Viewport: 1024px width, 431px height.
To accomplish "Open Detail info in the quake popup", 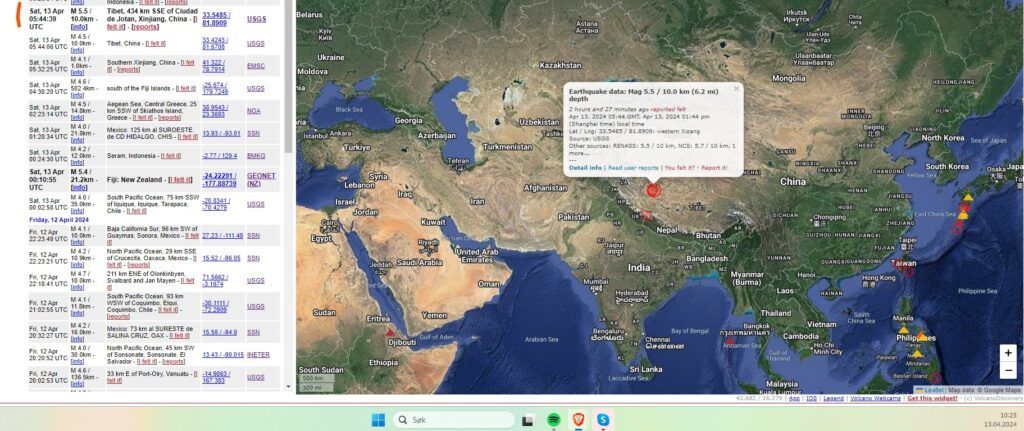I will pos(585,168).
